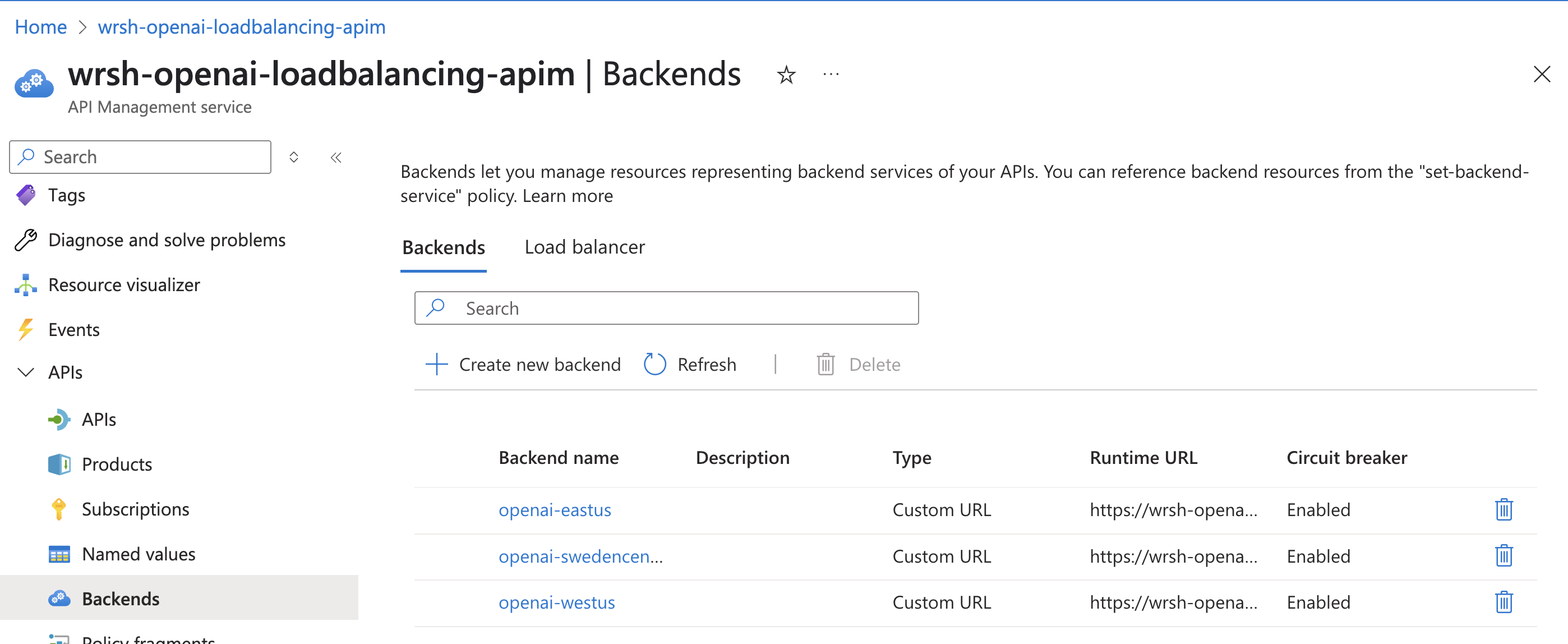
Task: Delete the openai-westus backend via trash icon
Action: pos(1504,602)
